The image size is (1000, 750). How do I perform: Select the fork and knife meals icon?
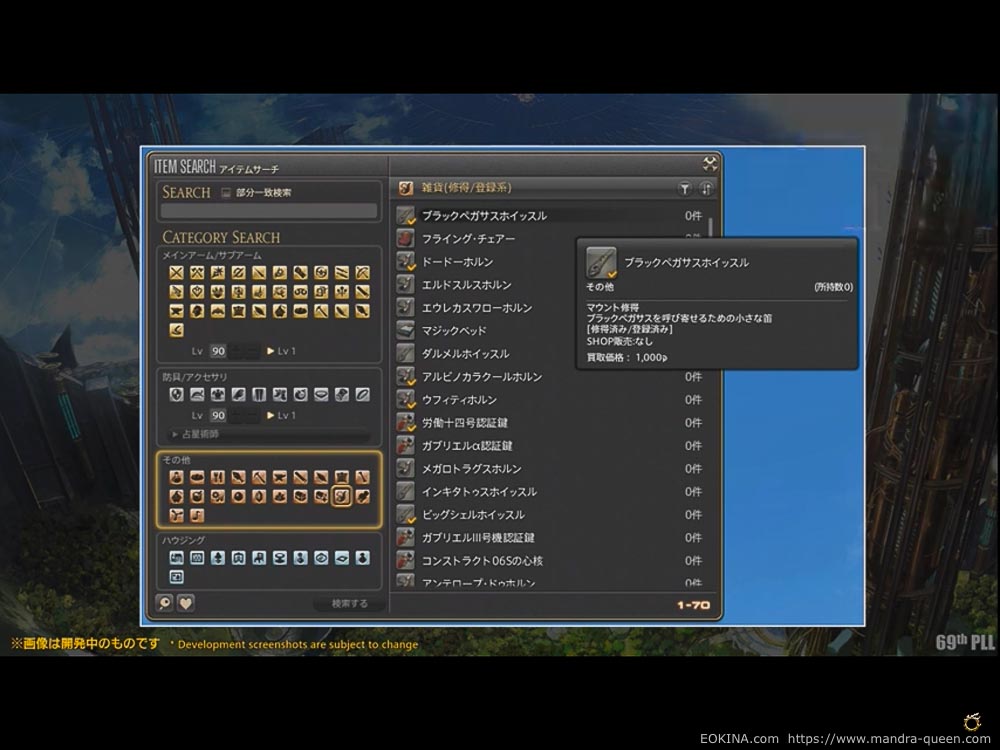click(x=217, y=477)
